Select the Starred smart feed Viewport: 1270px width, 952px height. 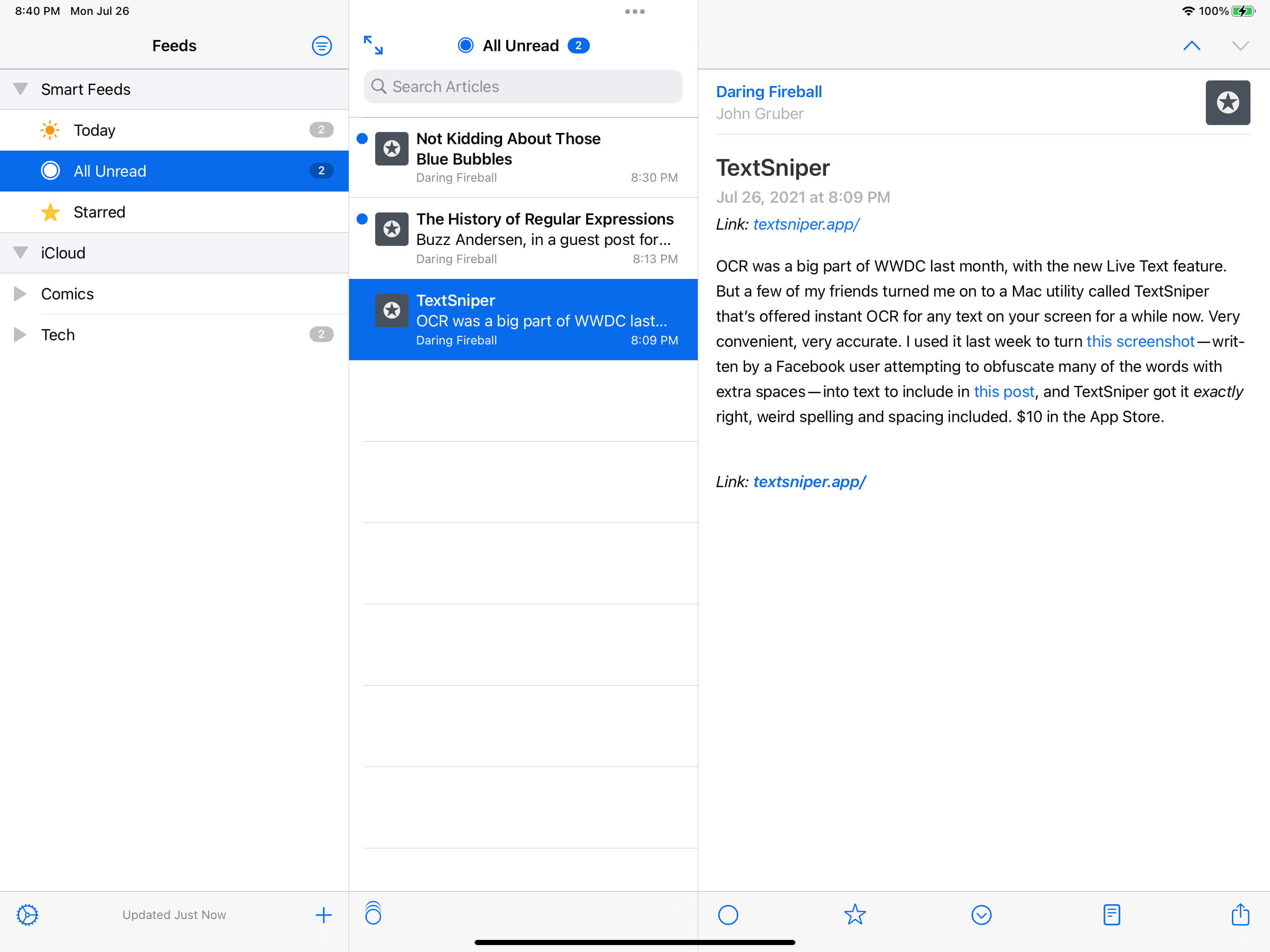pyautogui.click(x=174, y=212)
